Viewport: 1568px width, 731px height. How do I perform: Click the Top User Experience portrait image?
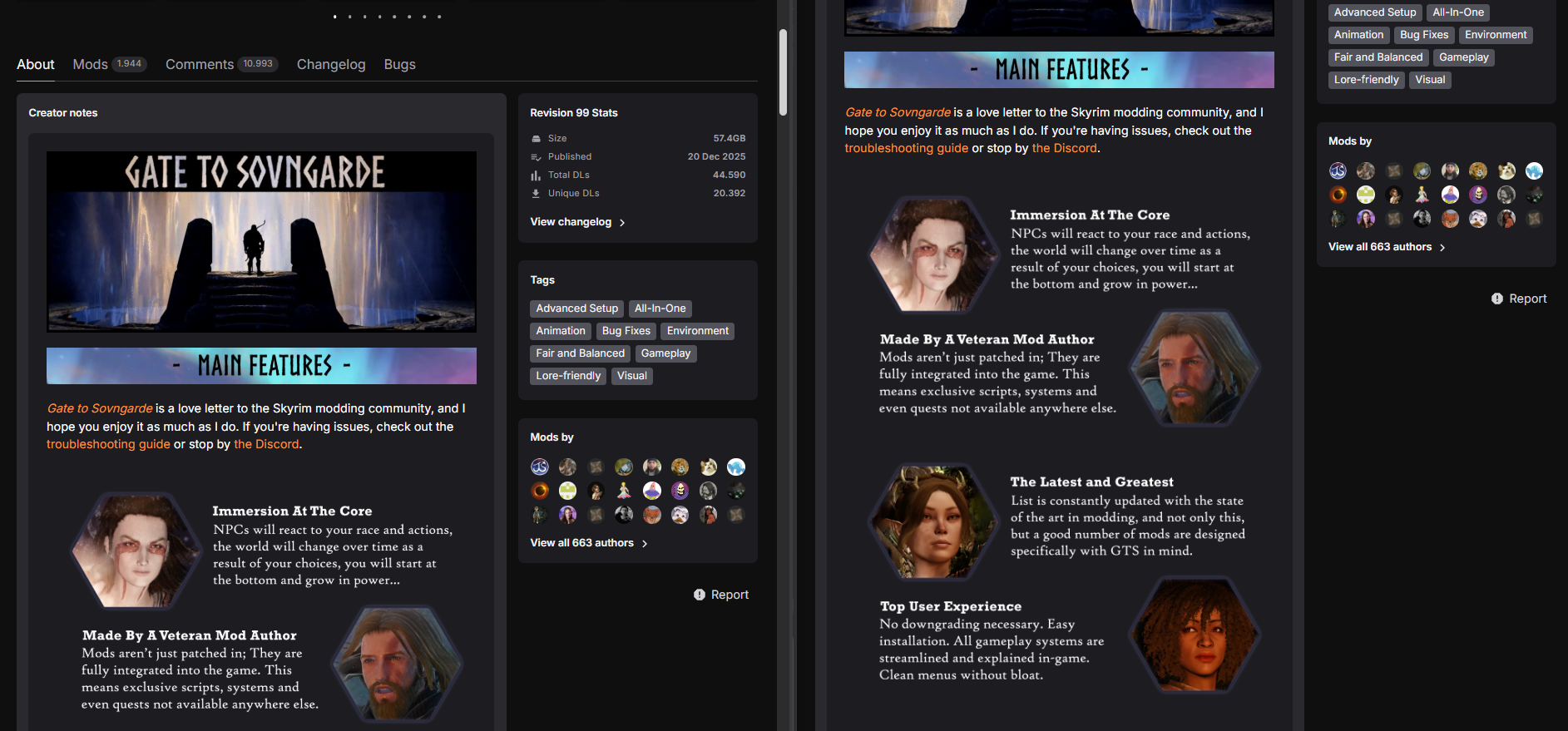click(1195, 635)
